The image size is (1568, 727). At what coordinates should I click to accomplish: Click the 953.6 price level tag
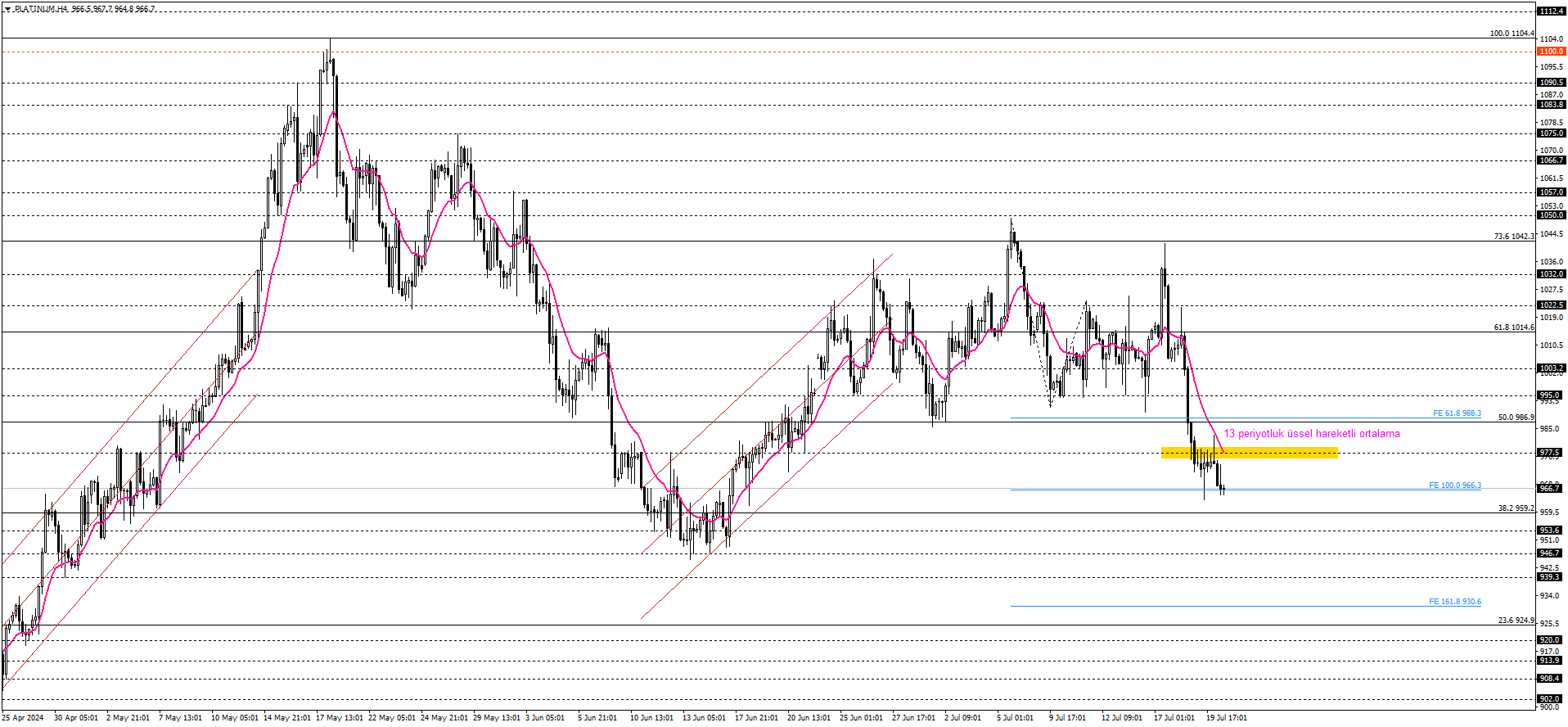[x=1552, y=531]
